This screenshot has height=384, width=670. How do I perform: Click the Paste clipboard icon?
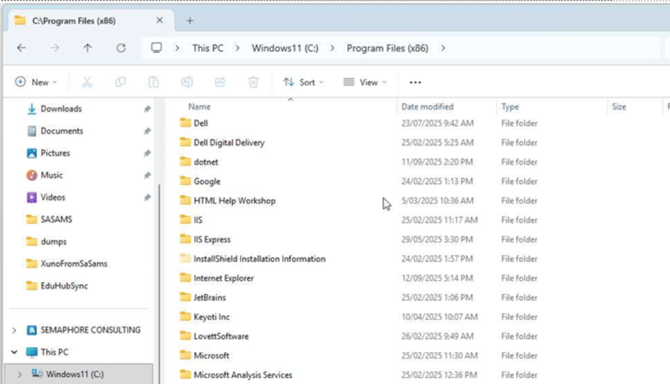pos(153,82)
